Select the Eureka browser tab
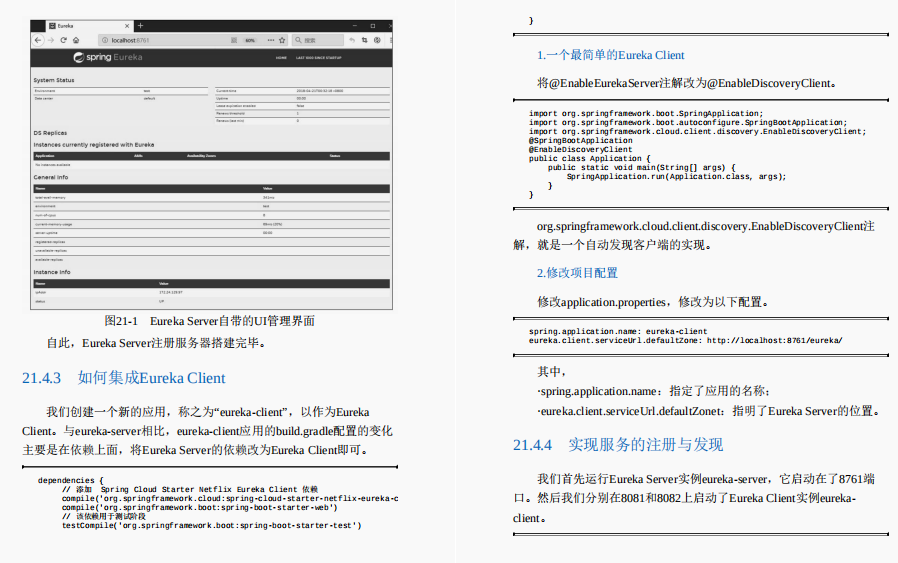The image size is (898, 563). click(89, 26)
